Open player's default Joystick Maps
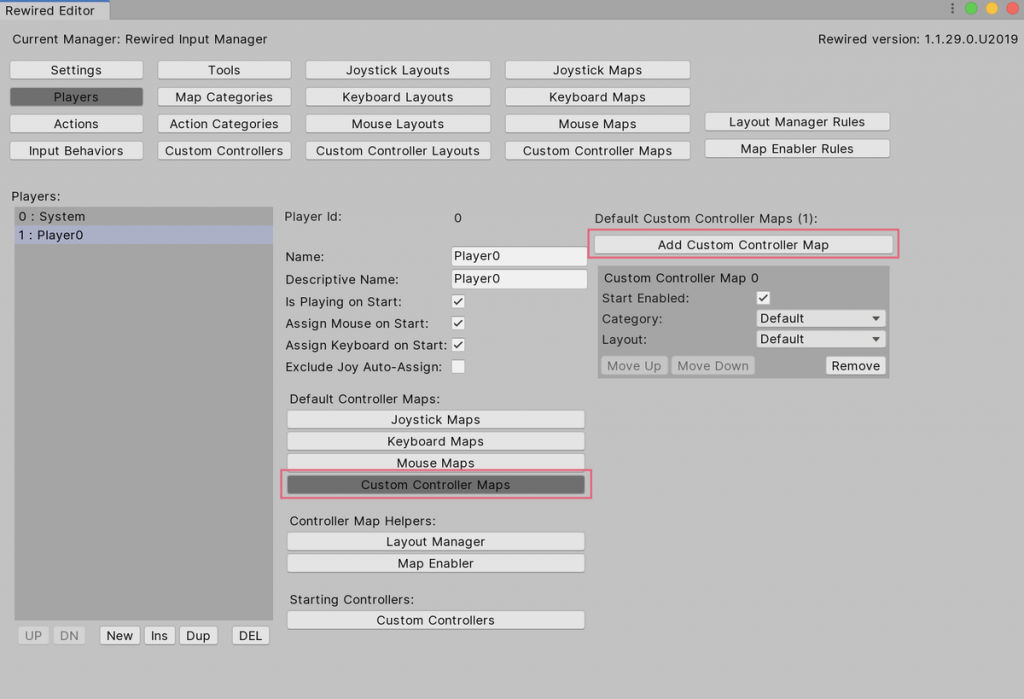The width and height of the screenshot is (1024, 699). coord(436,419)
